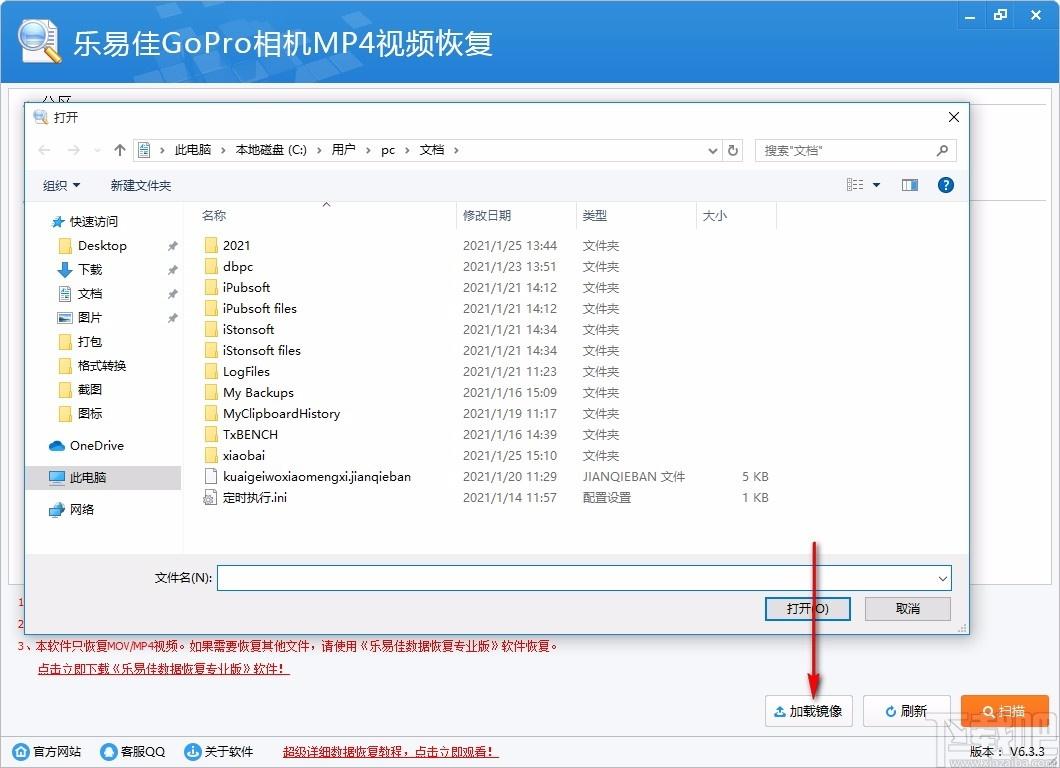Select the iStonsoft folder

pos(239,329)
